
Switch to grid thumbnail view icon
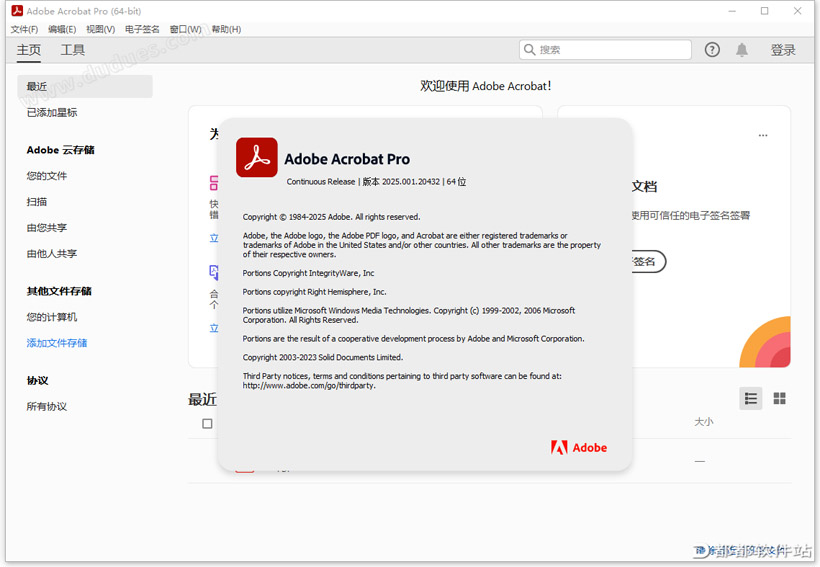coord(779,399)
